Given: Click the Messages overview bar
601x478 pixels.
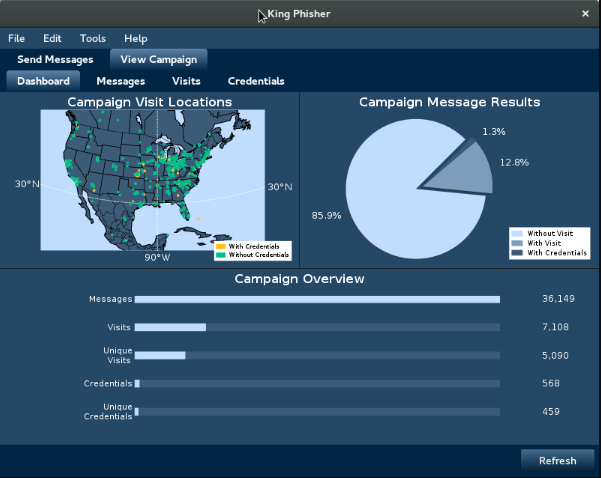Looking at the screenshot, I should point(317,299).
